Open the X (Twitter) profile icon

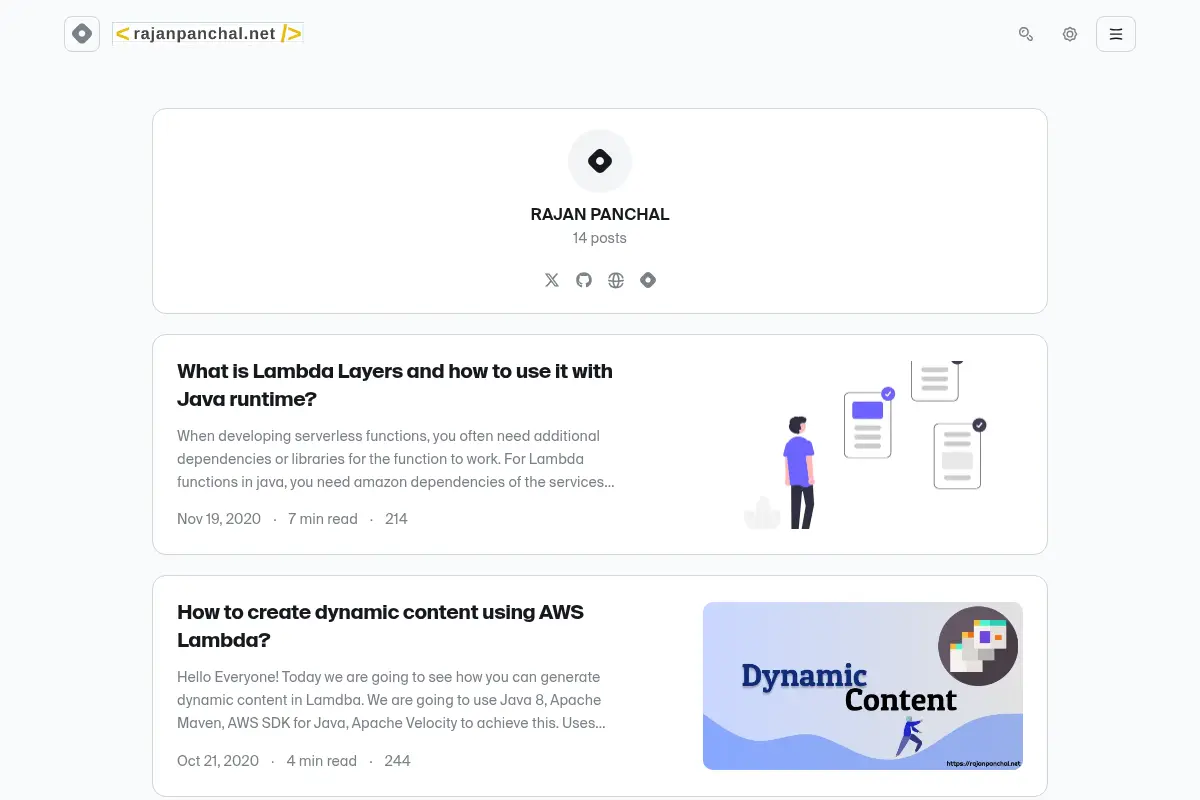552,280
